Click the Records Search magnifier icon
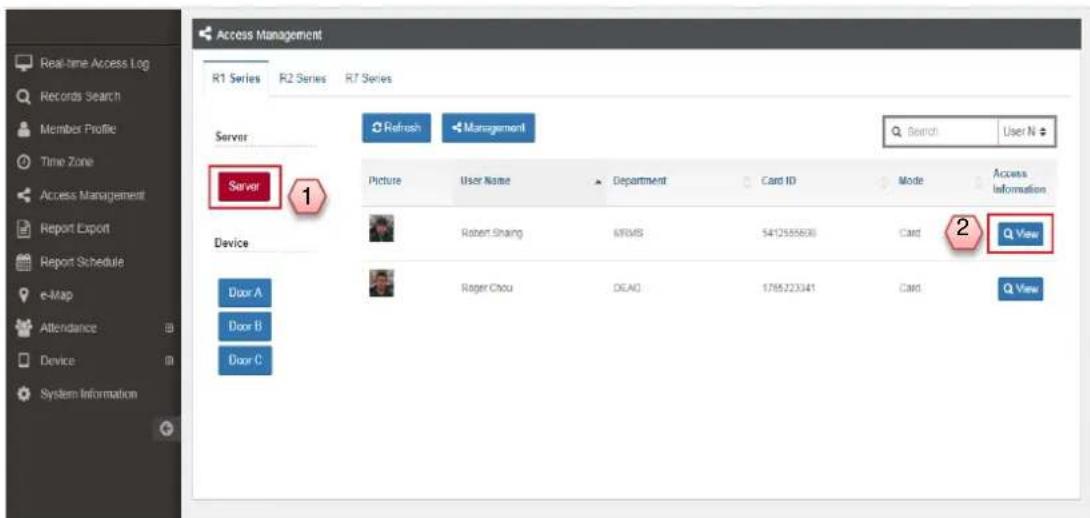1090x518 pixels. 22,96
